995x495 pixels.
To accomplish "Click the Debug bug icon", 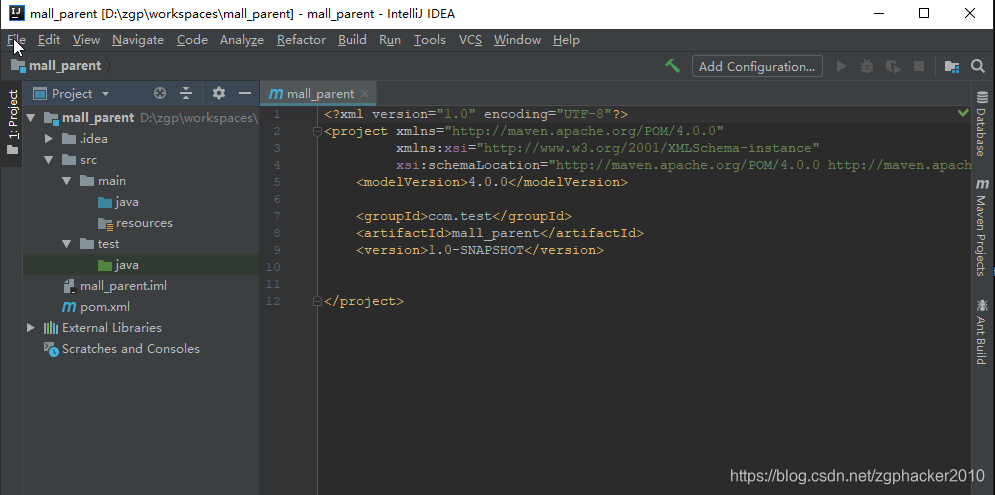I will 867,66.
